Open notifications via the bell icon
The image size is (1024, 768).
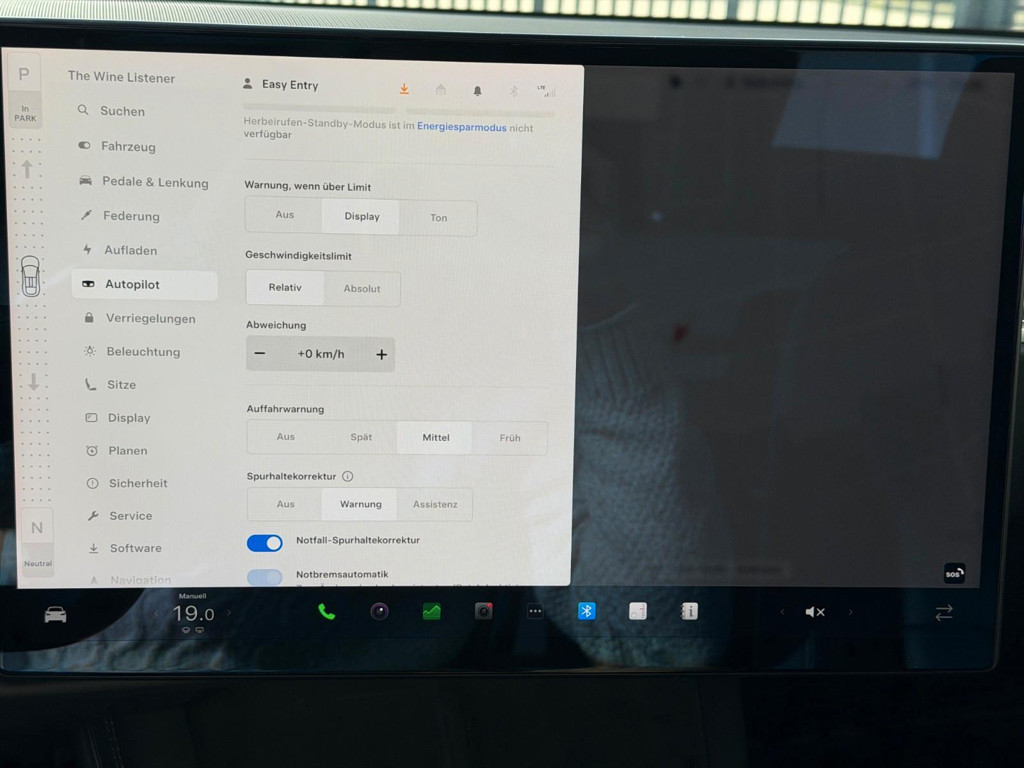tap(477, 90)
